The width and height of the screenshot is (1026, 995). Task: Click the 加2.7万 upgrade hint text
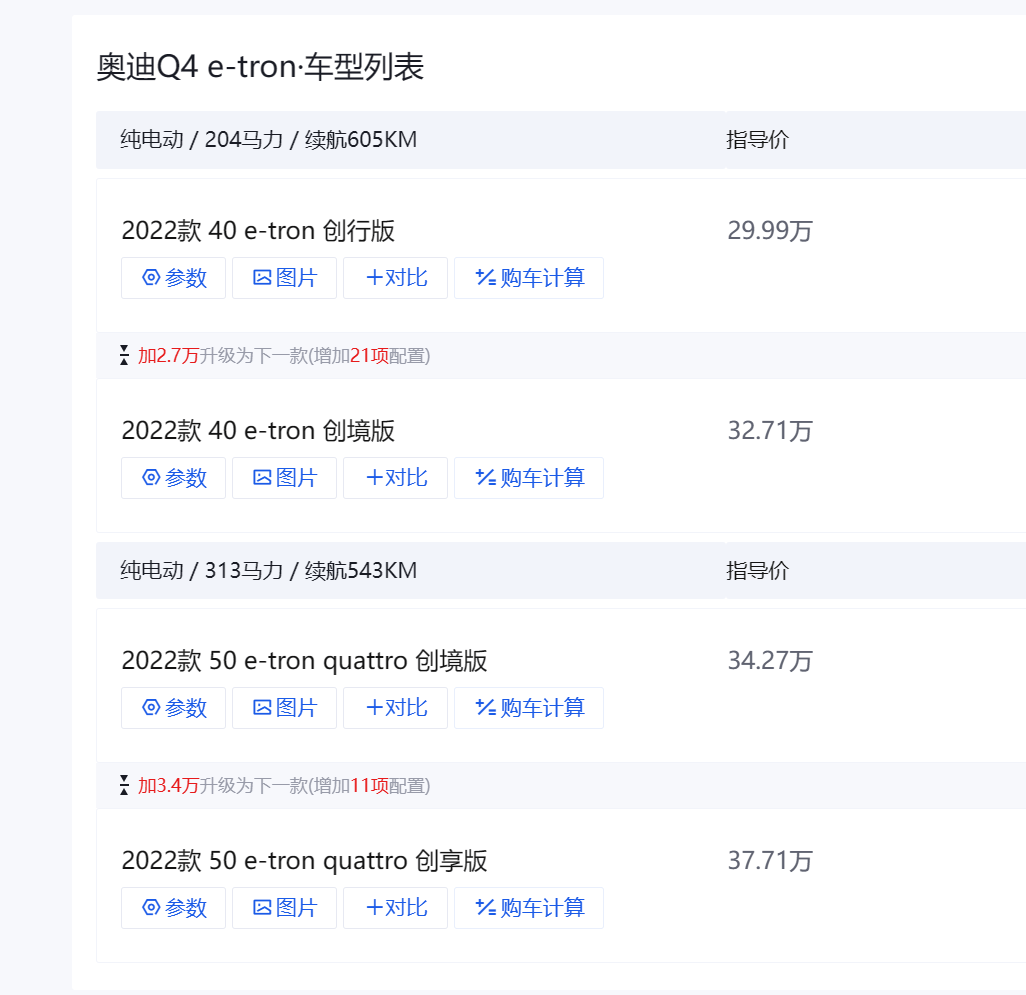[x=283, y=356]
